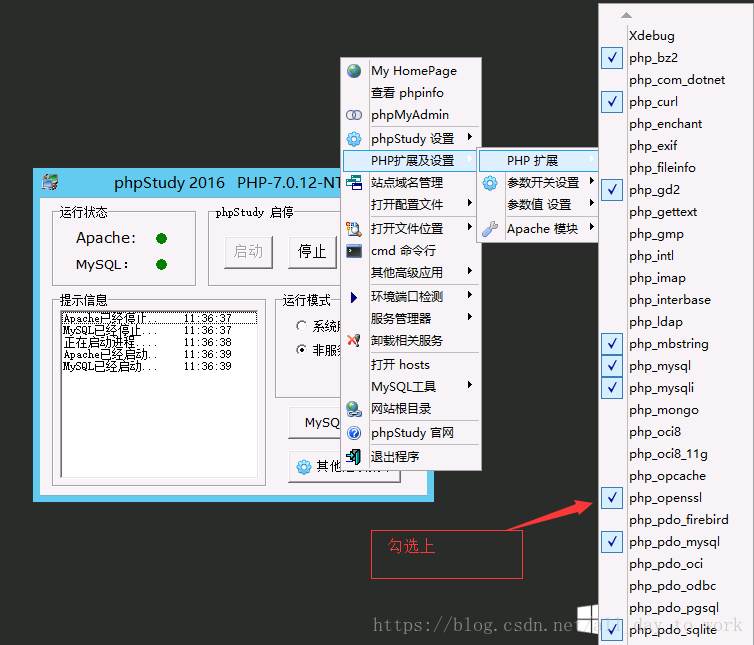Expand the 参数值 设置 submenu
The width and height of the screenshot is (754, 645).
click(539, 205)
